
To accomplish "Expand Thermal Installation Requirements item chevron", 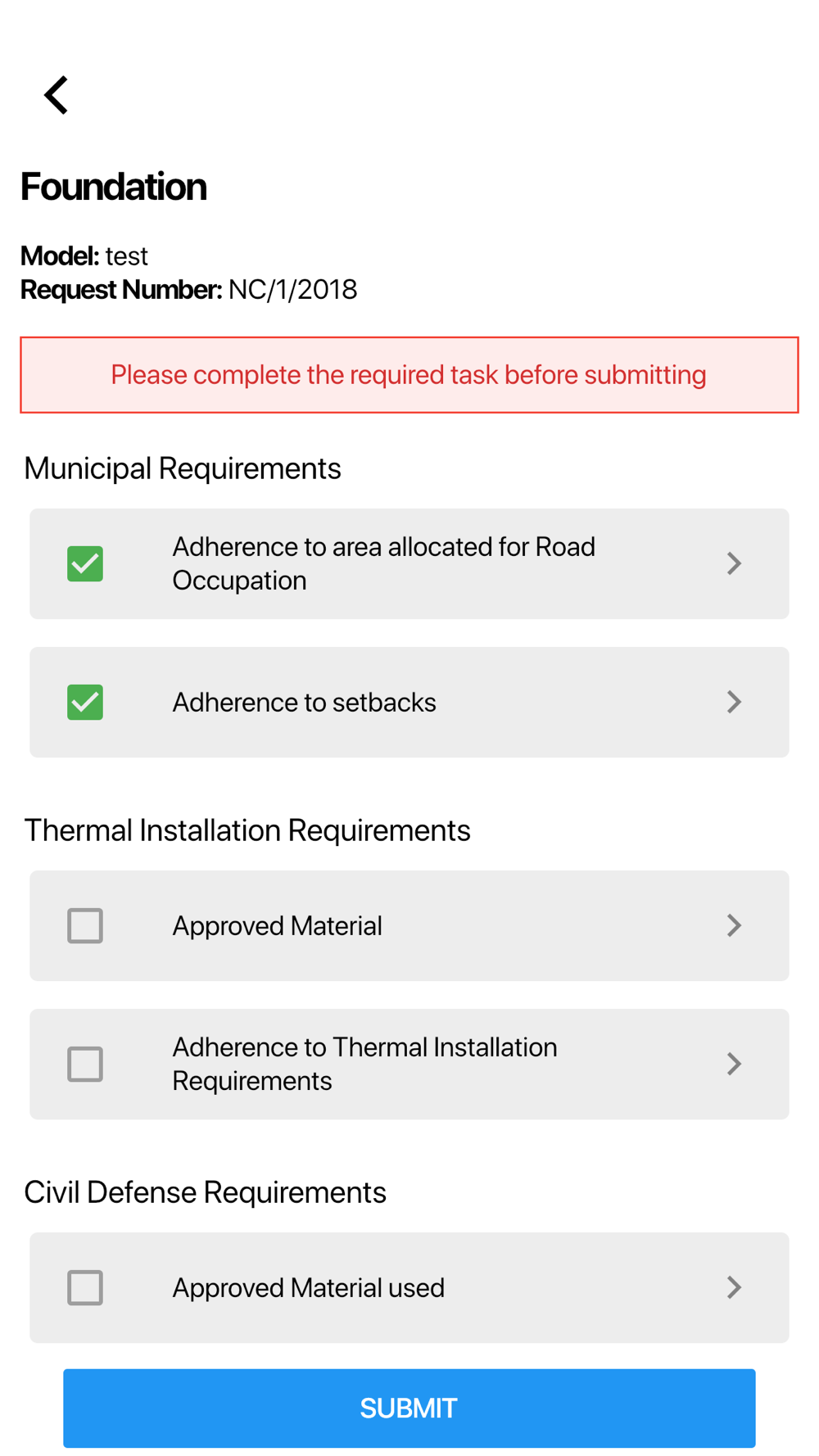I will (734, 1064).
